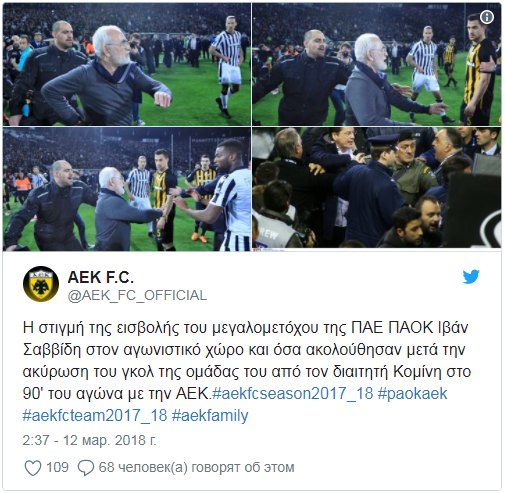Open the photo with players' handshake gesture
The image size is (505, 493).
click(x=127, y=189)
